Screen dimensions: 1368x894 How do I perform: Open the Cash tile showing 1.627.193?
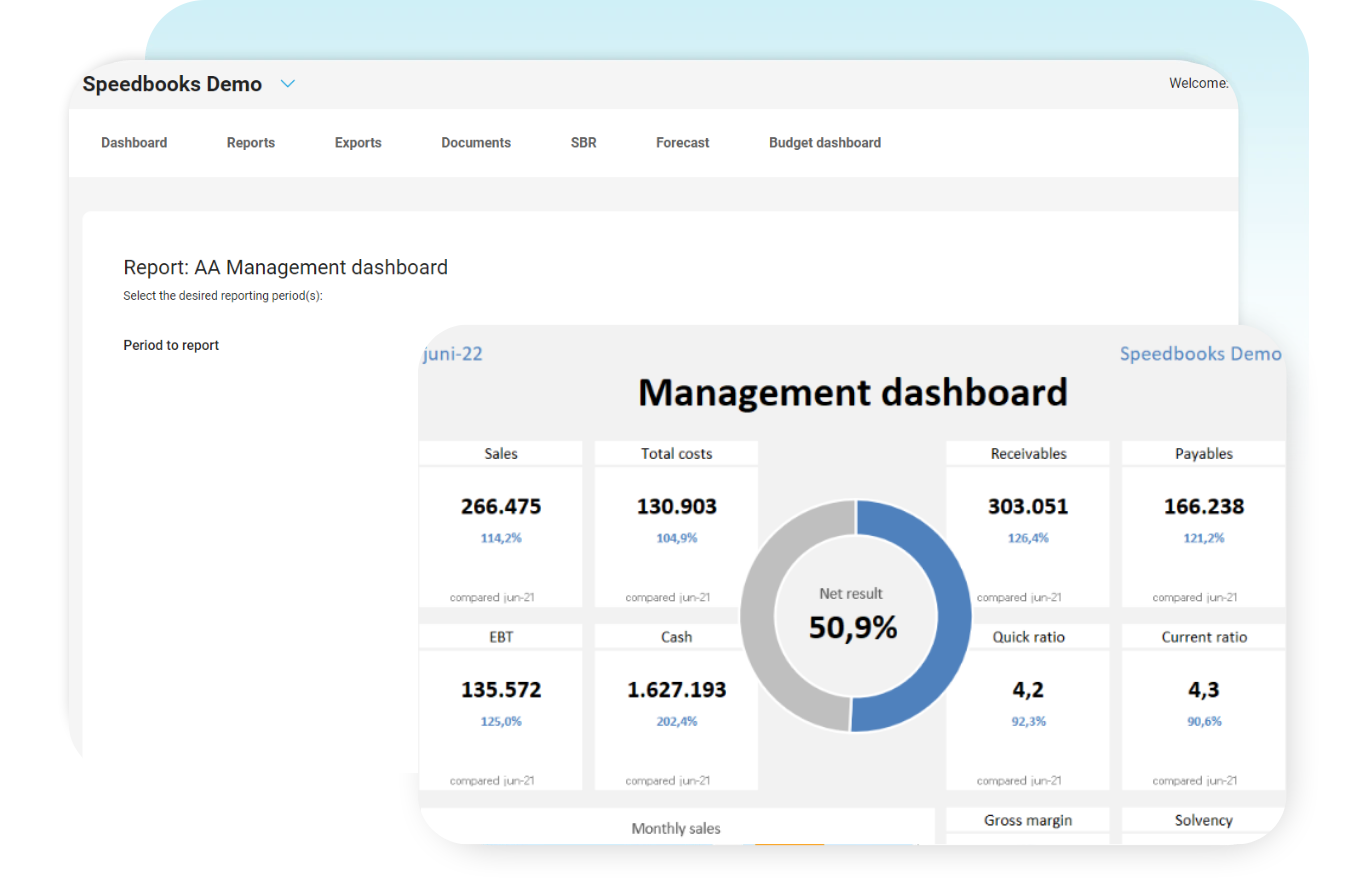[x=676, y=690]
